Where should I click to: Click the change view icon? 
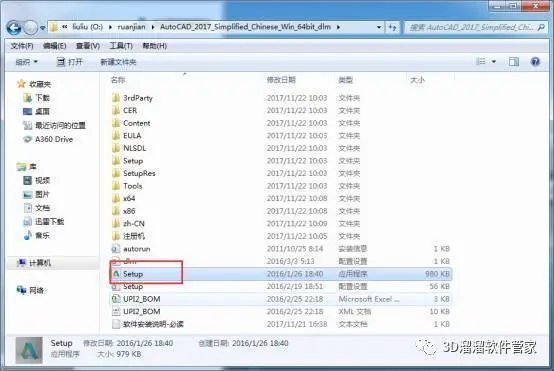[481, 62]
